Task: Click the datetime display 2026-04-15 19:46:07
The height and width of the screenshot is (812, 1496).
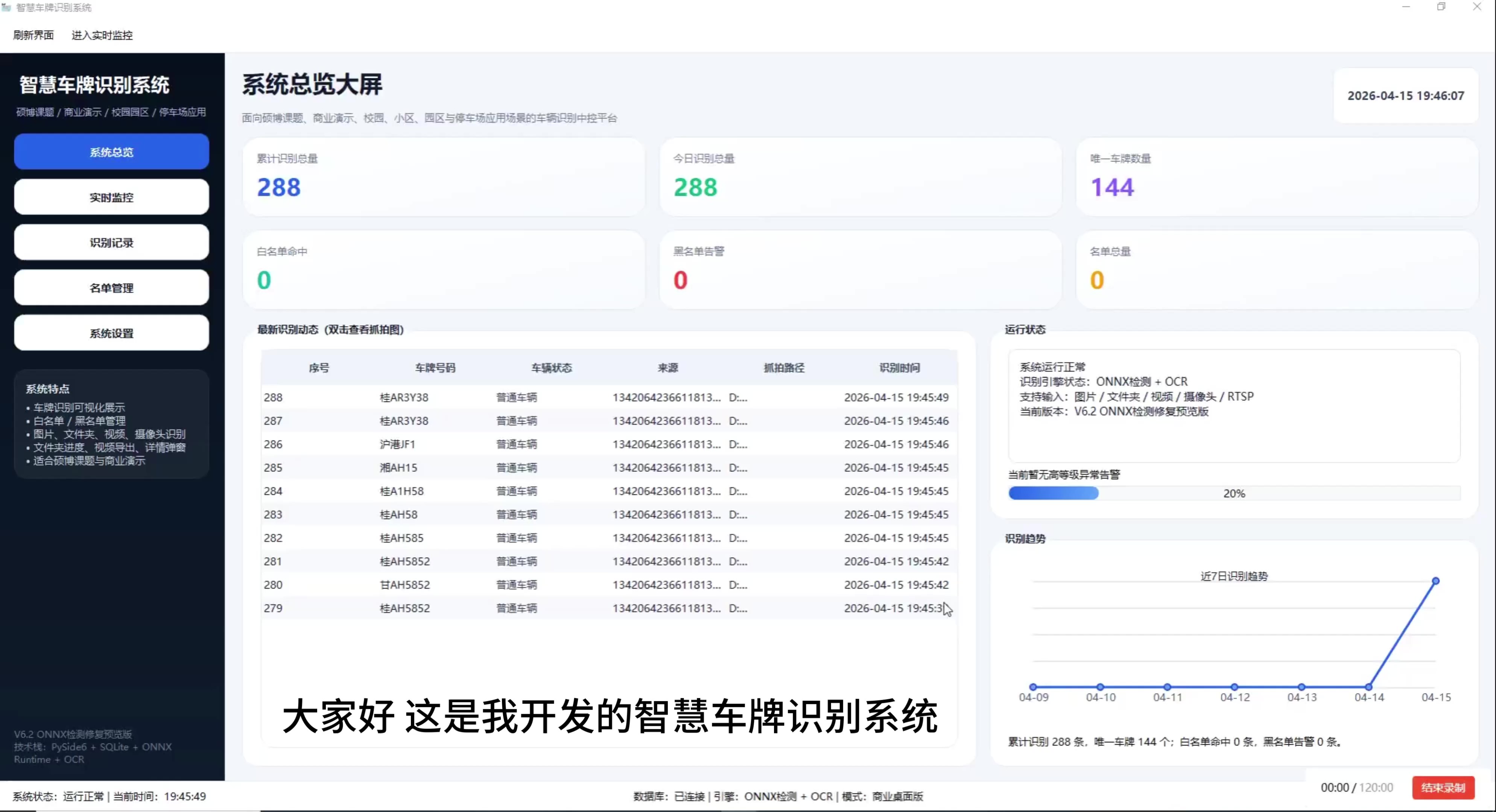Action: (1406, 96)
